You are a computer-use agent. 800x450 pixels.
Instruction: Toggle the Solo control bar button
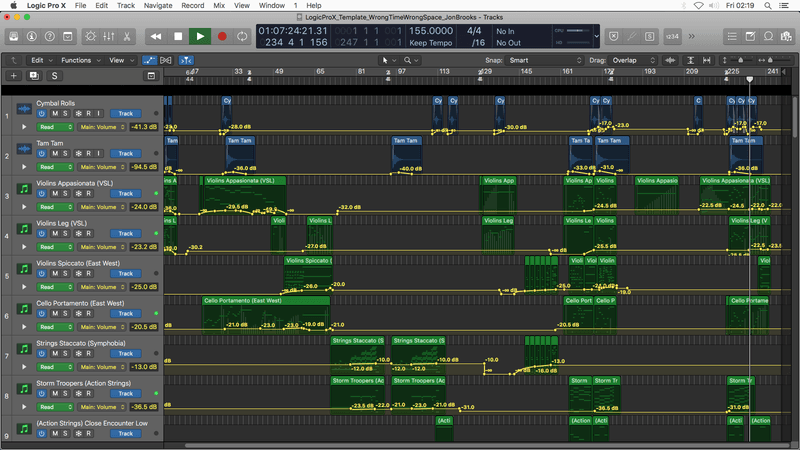coord(649,36)
